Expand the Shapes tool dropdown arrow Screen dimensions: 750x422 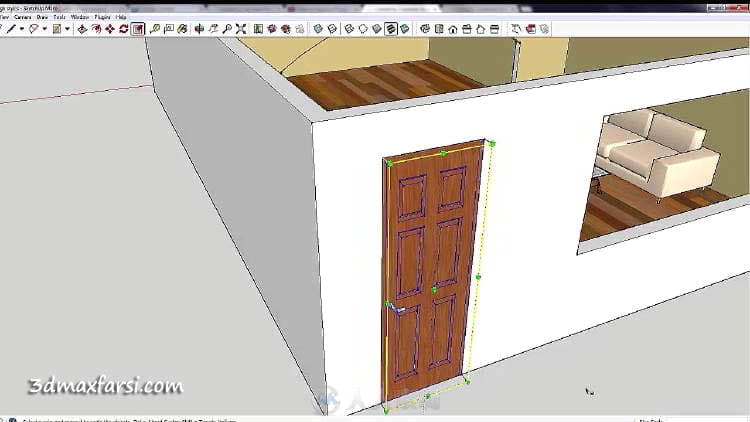coord(67,29)
